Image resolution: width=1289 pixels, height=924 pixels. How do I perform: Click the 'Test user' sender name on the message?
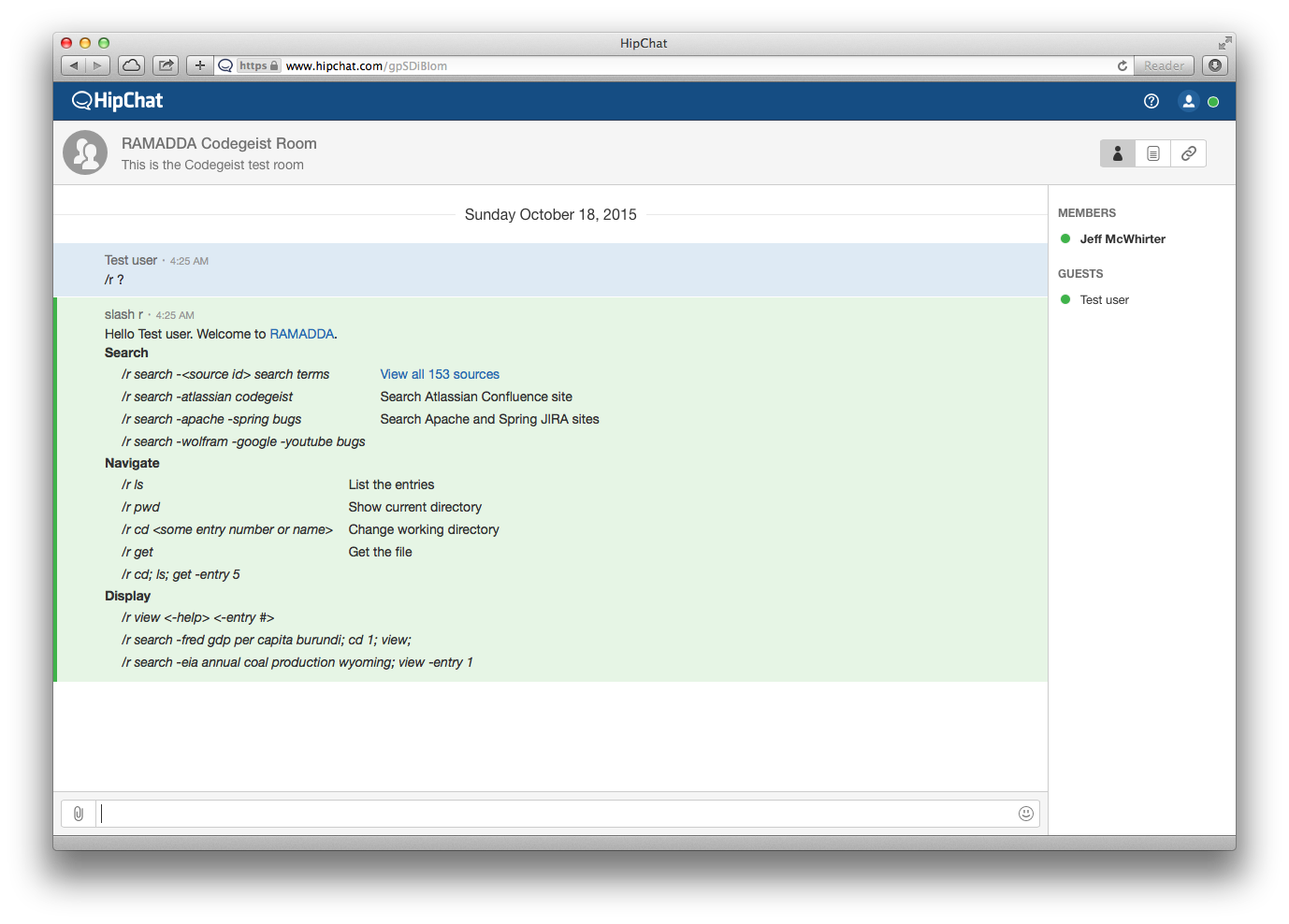pyautogui.click(x=131, y=260)
